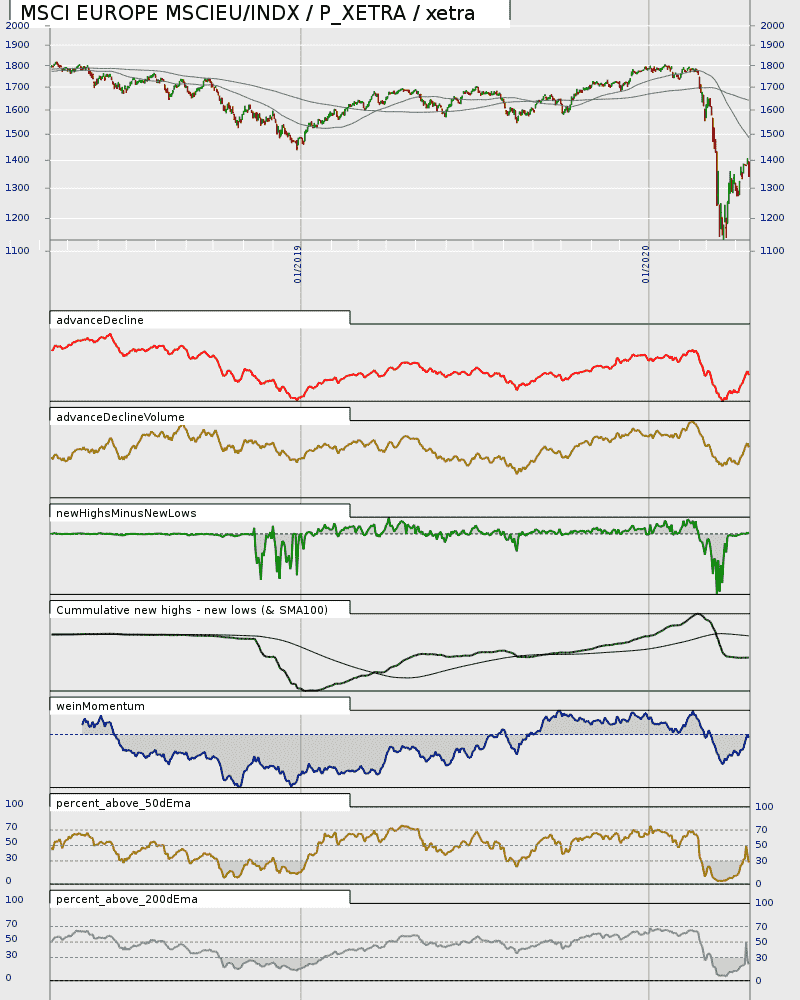Click 1200 on the left price axis

(x=17, y=218)
